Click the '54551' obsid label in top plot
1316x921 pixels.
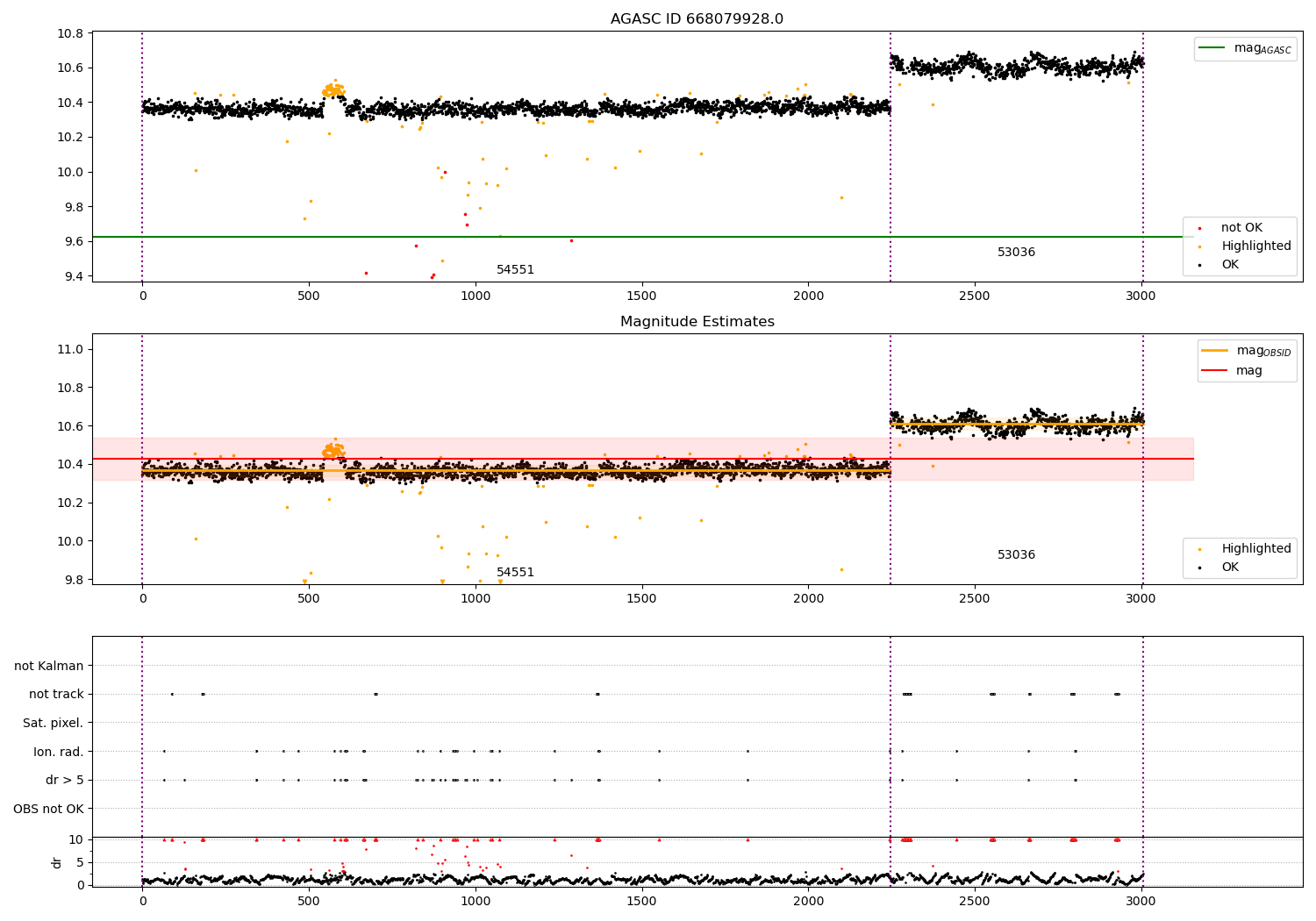515,270
